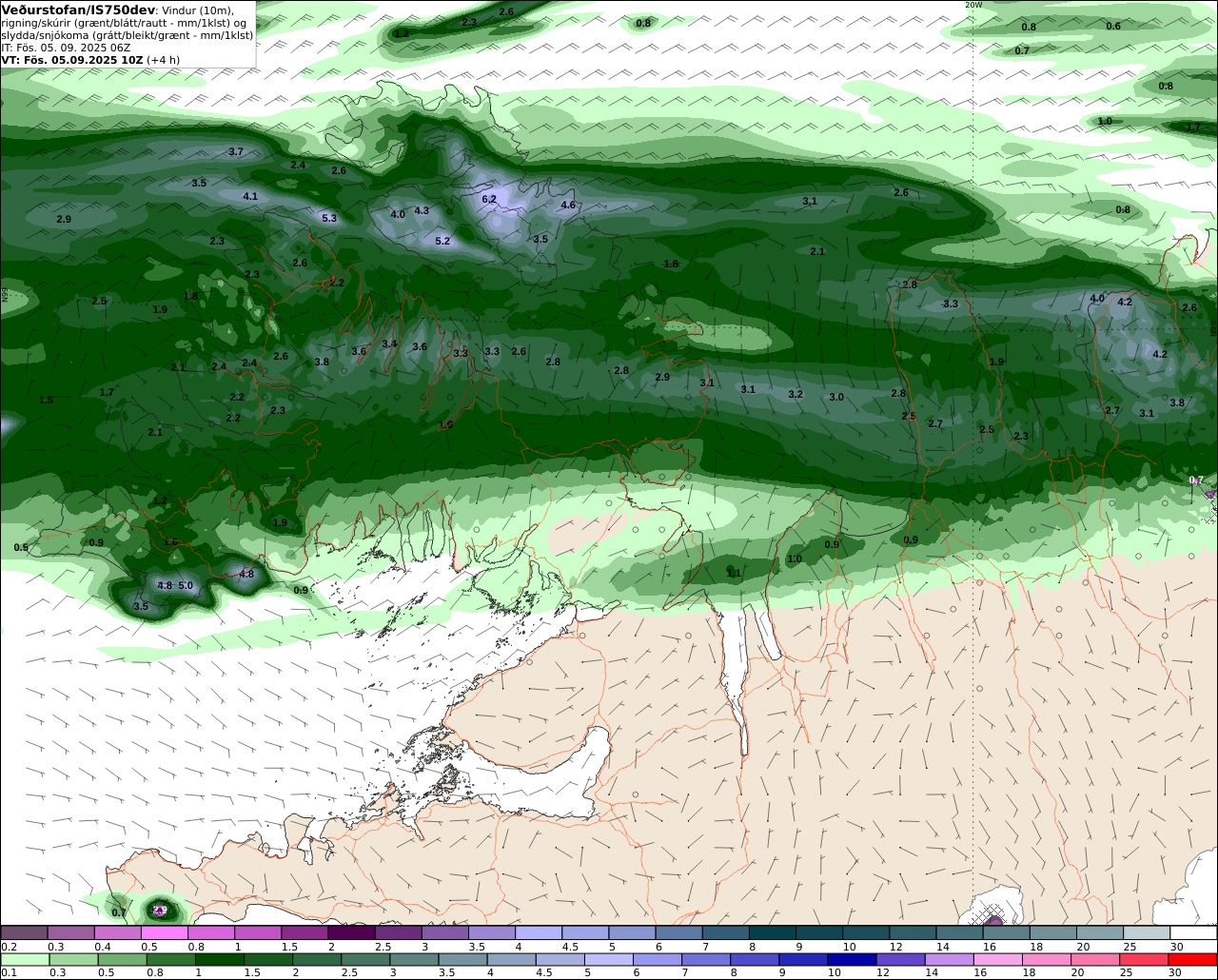
Task: Click the "0.2" label of the snow scale
Action: (x=9, y=947)
